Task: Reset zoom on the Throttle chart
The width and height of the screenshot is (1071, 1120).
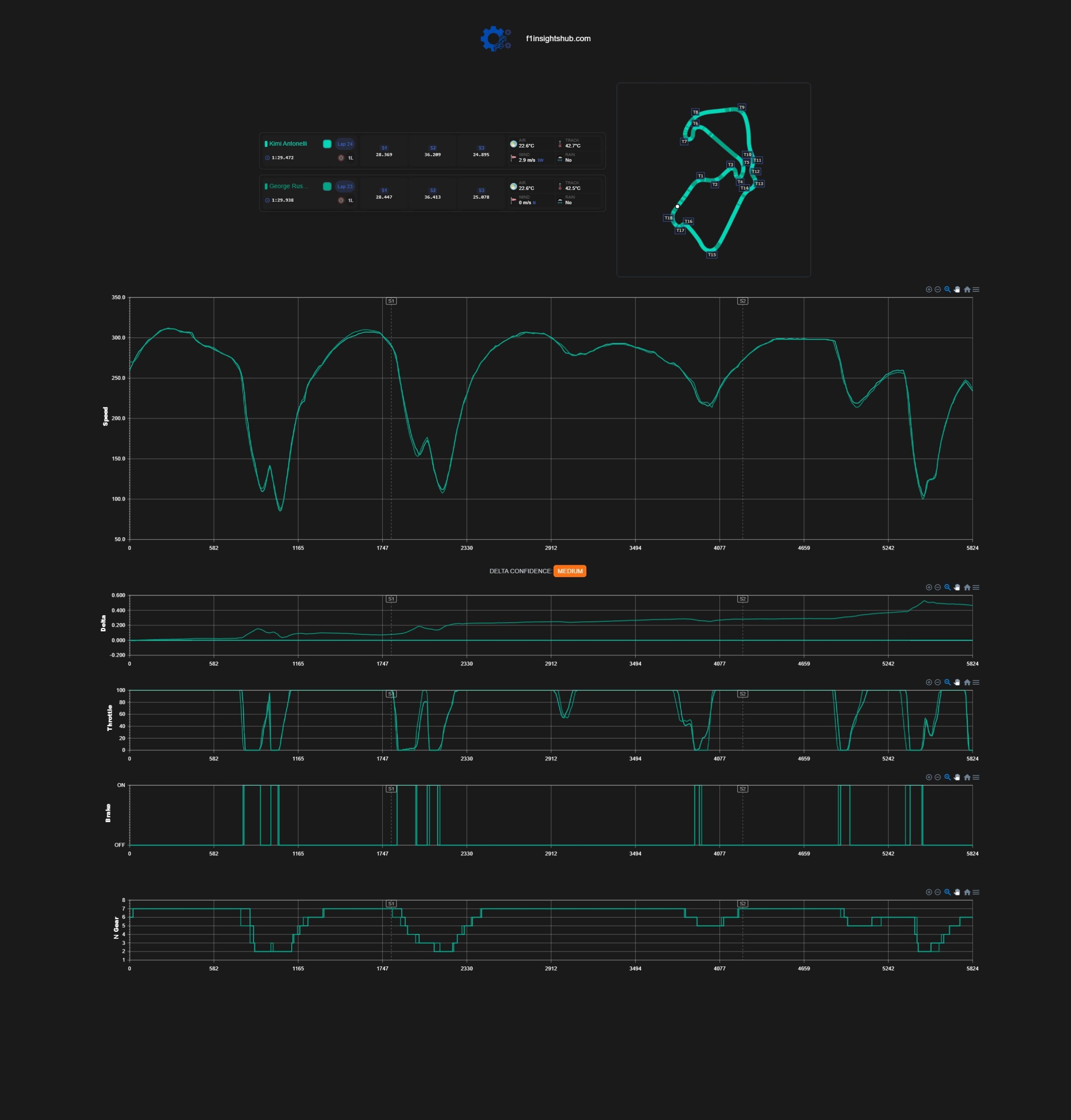Action: pyautogui.click(x=967, y=682)
